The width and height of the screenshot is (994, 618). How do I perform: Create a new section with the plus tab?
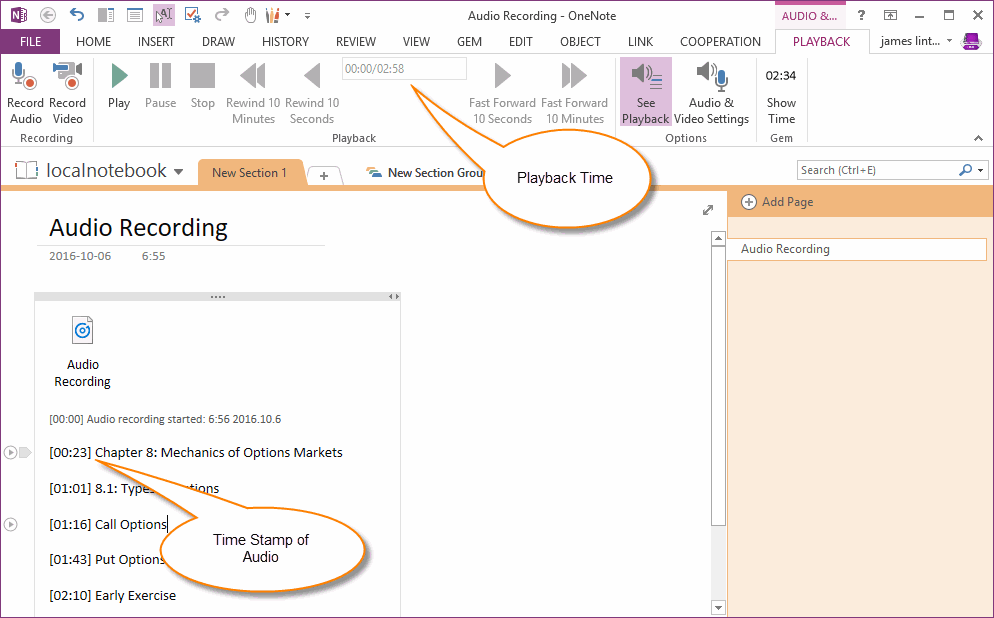[x=324, y=176]
